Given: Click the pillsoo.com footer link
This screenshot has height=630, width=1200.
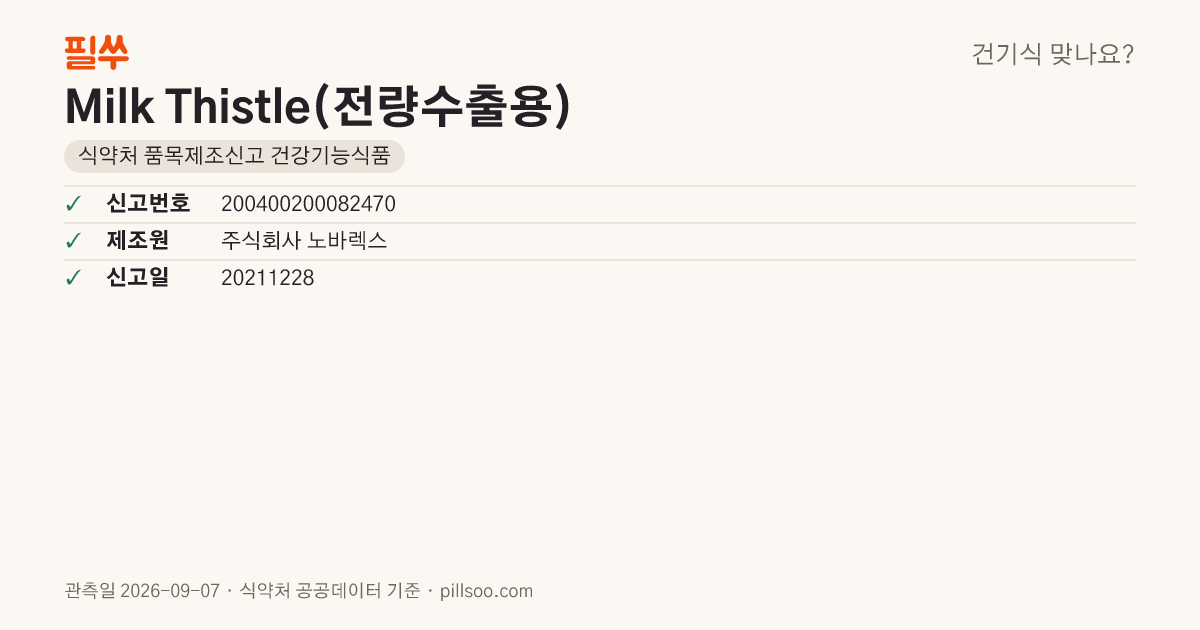Looking at the screenshot, I should click(486, 591).
